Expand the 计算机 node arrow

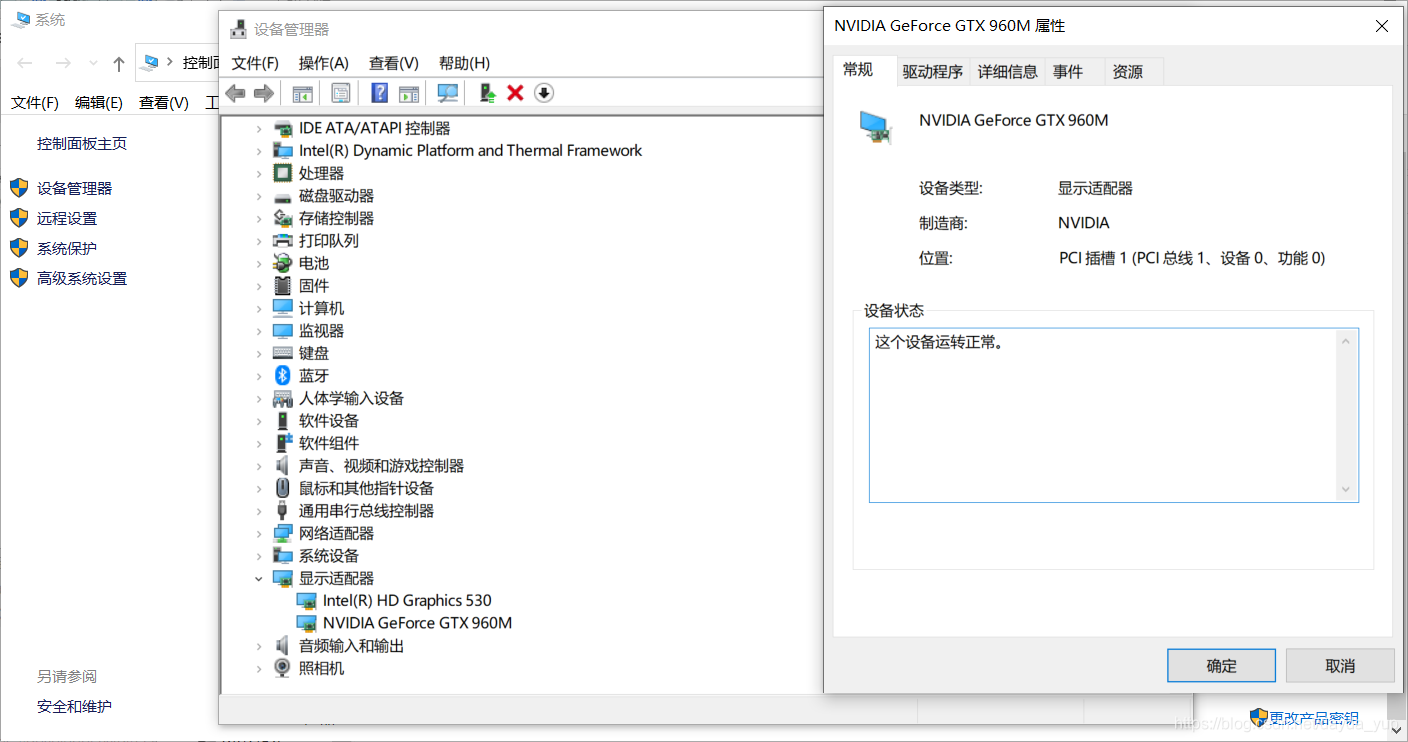[x=259, y=308]
